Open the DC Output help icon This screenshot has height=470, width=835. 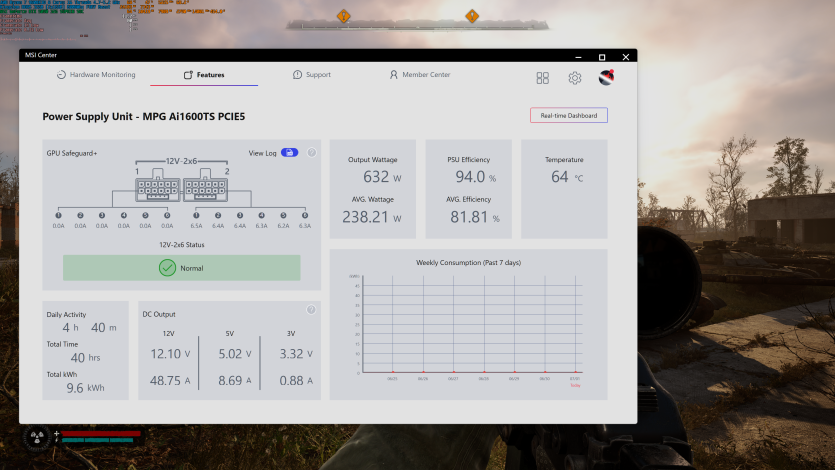[x=311, y=310]
